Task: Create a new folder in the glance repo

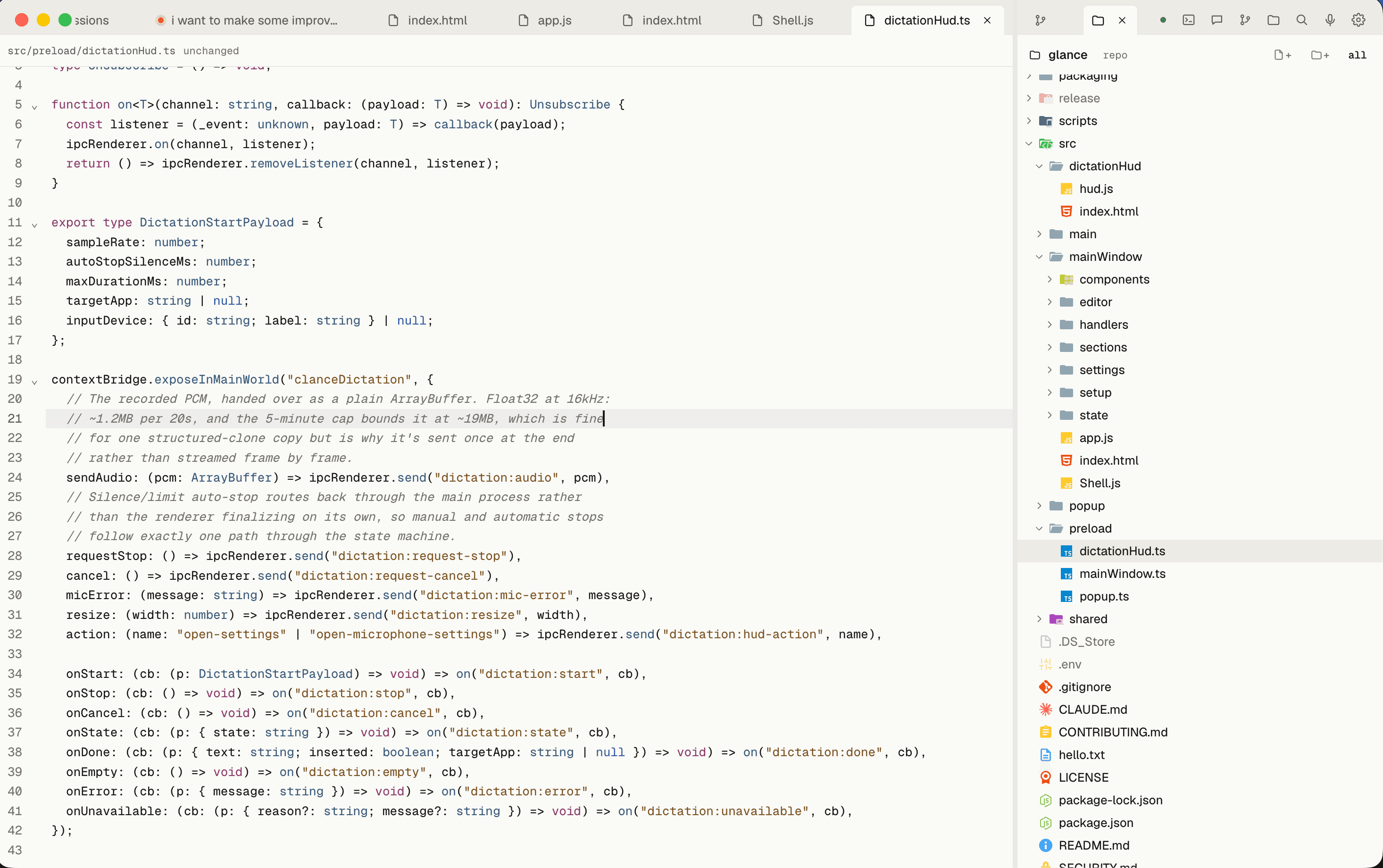Action: point(1320,55)
